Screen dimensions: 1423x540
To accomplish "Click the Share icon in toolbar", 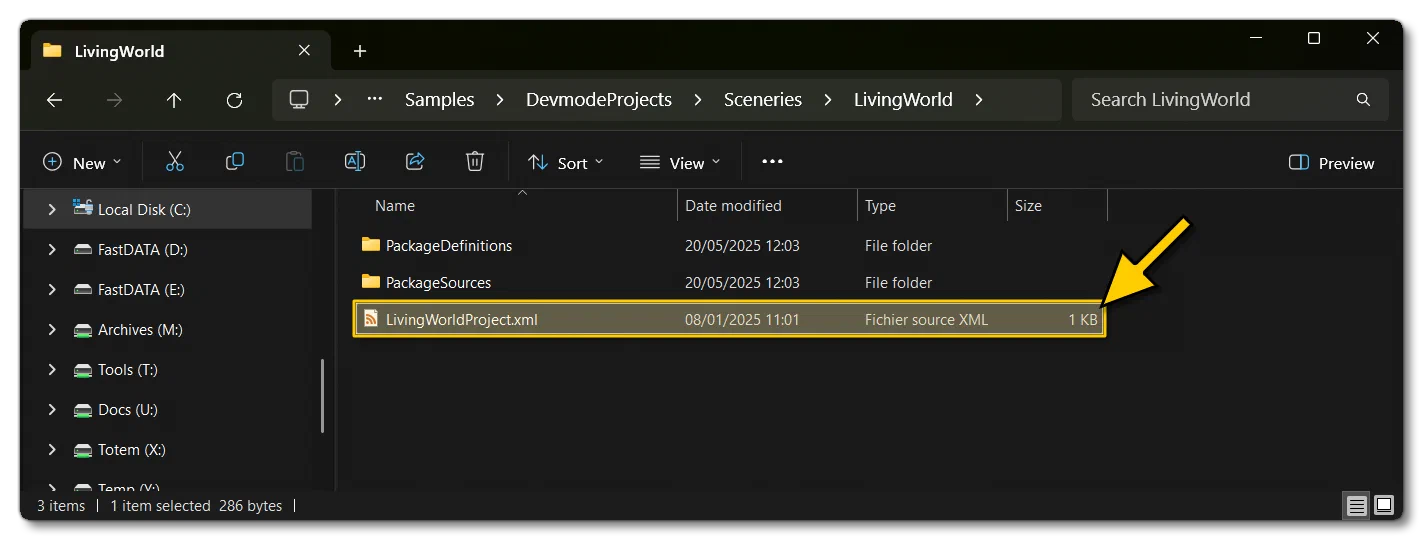I will click(415, 162).
